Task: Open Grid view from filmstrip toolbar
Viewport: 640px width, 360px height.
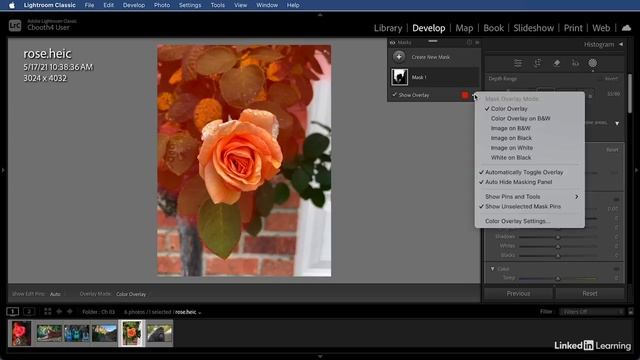Action: click(48, 311)
